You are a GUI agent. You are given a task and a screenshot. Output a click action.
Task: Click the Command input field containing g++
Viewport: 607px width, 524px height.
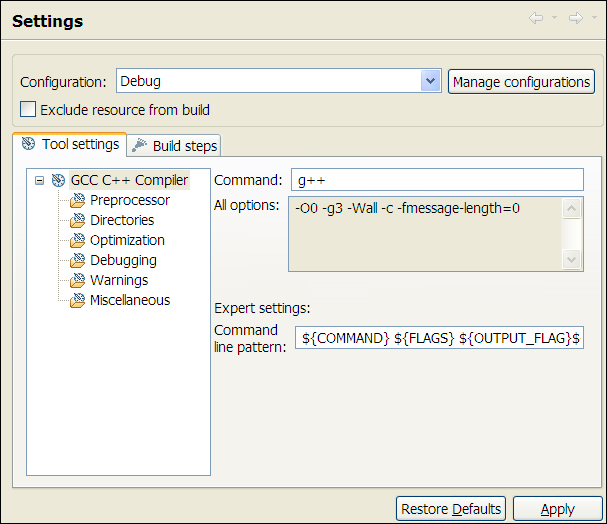pyautogui.click(x=437, y=180)
